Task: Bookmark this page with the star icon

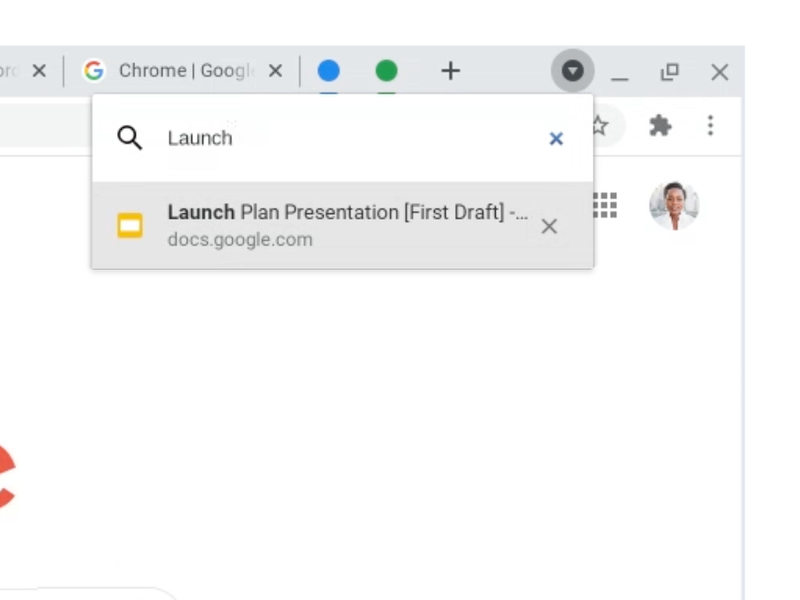Action: click(x=600, y=126)
